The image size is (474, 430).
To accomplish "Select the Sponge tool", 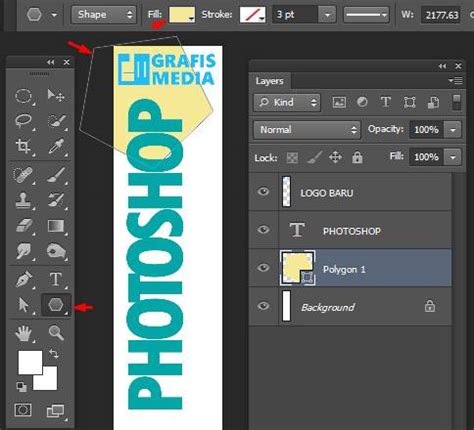I will (x=56, y=251).
